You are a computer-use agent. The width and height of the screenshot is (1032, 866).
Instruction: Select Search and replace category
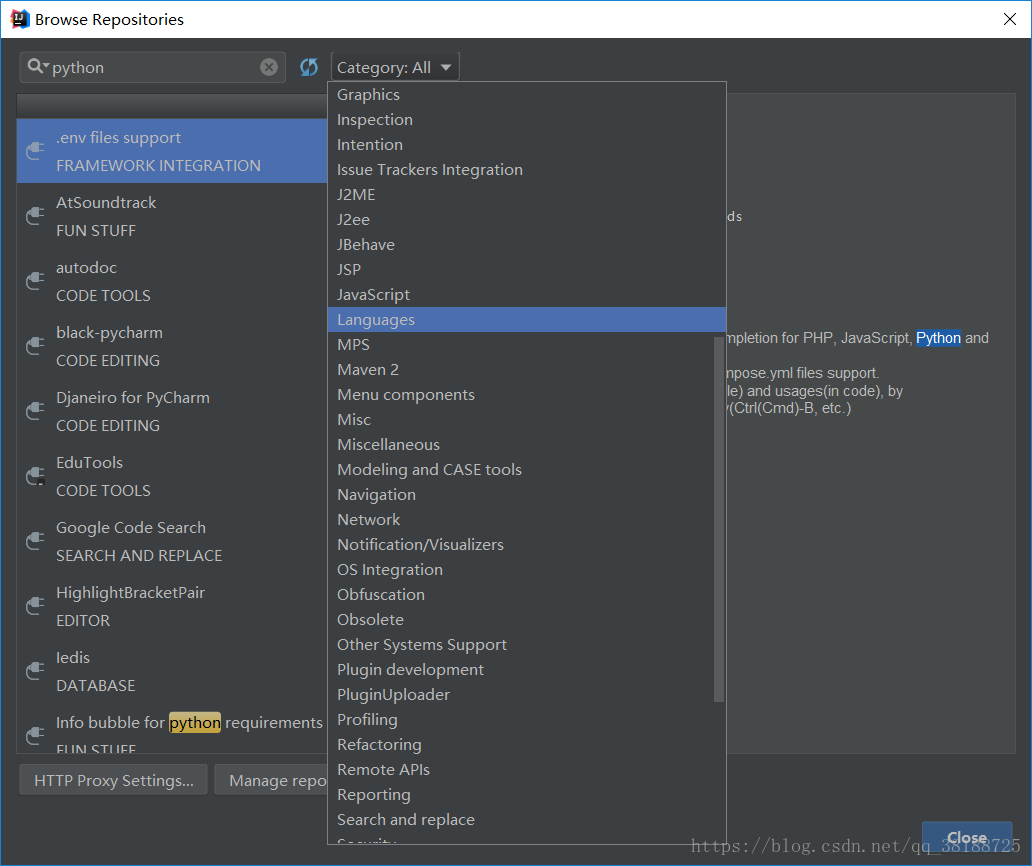[x=527, y=820]
